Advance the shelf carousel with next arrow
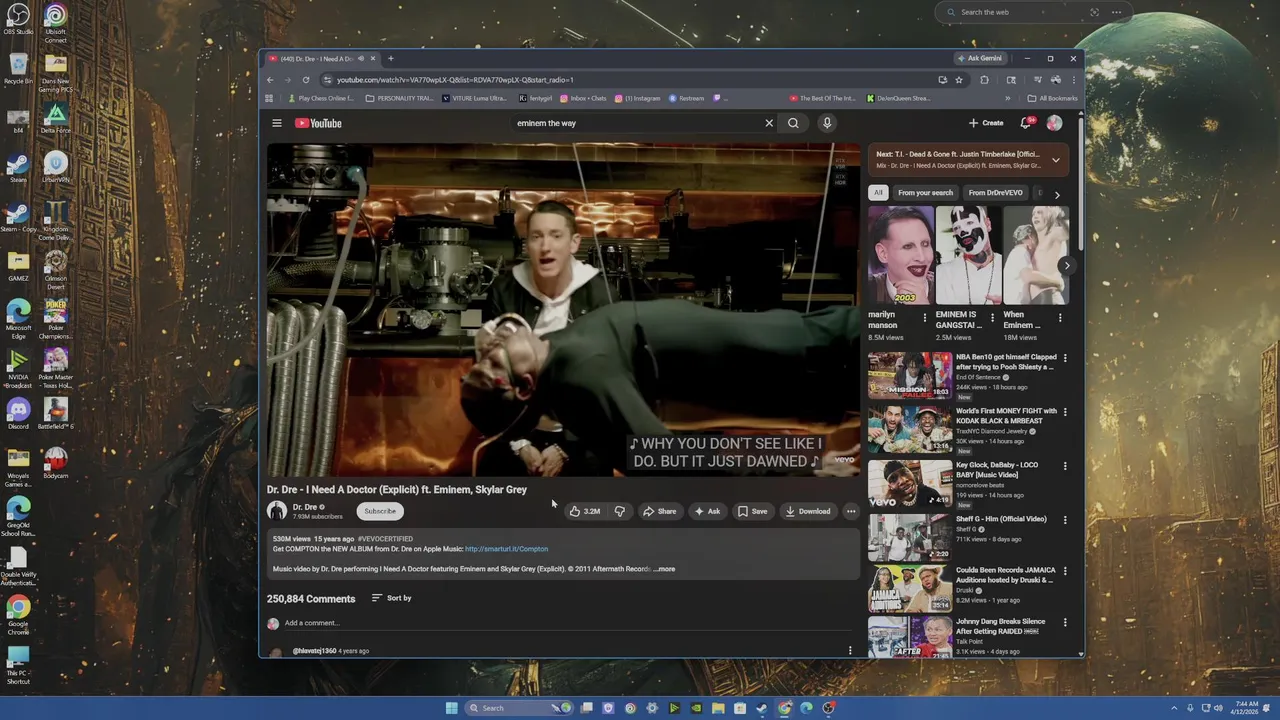The height and width of the screenshot is (720, 1280). 1067,266
